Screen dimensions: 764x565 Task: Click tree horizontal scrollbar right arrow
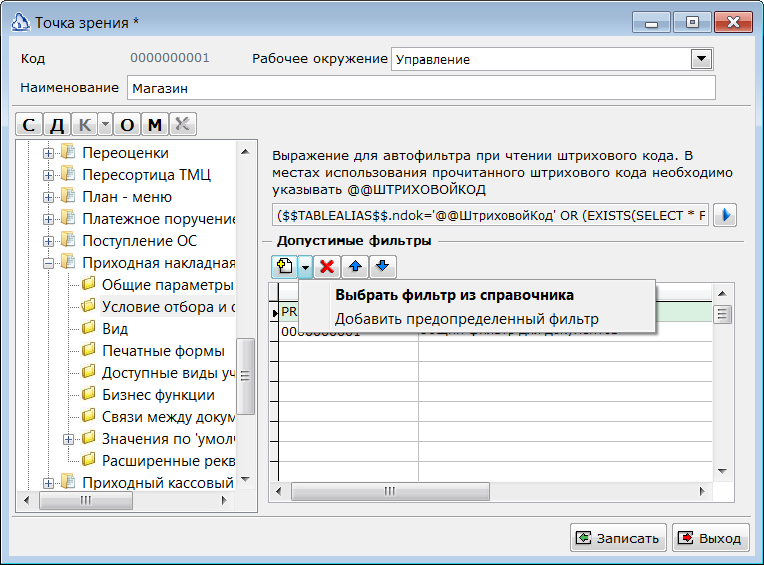[x=224, y=500]
